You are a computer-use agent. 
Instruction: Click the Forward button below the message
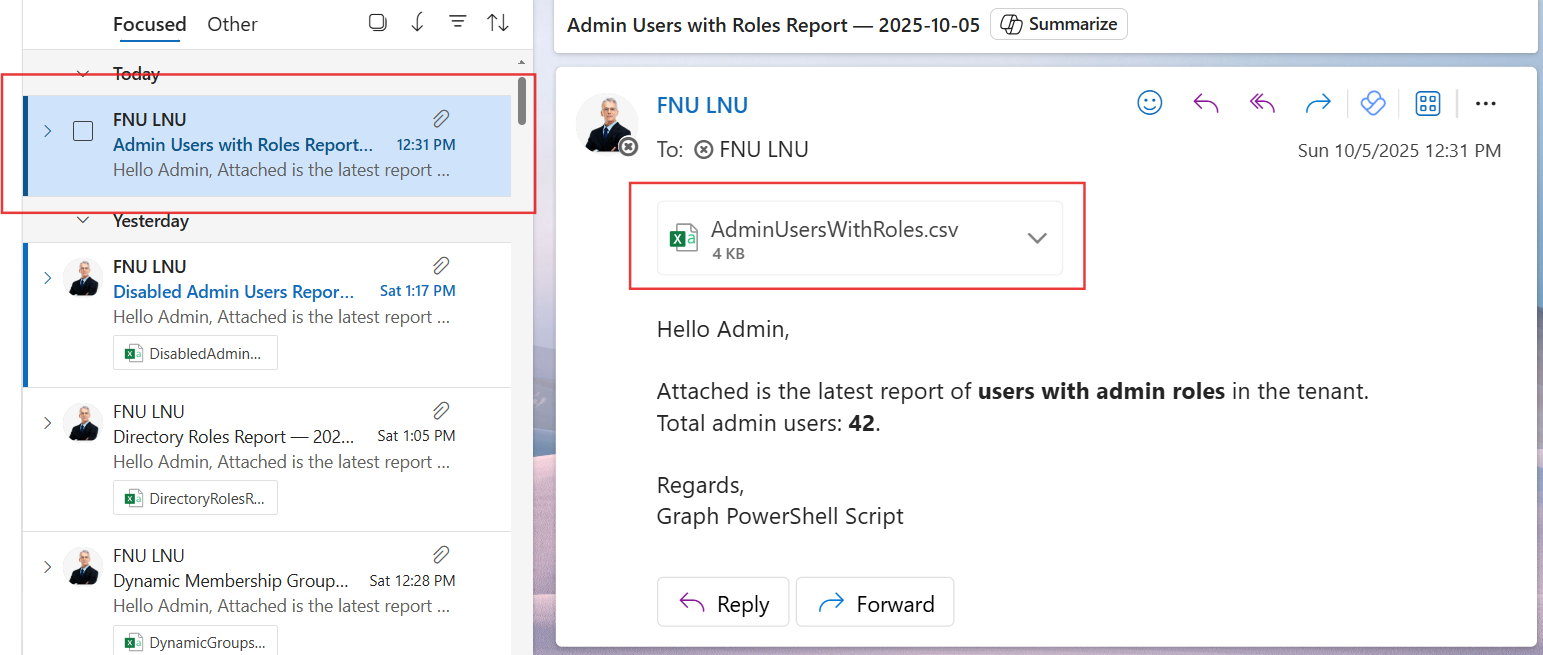[x=875, y=603]
